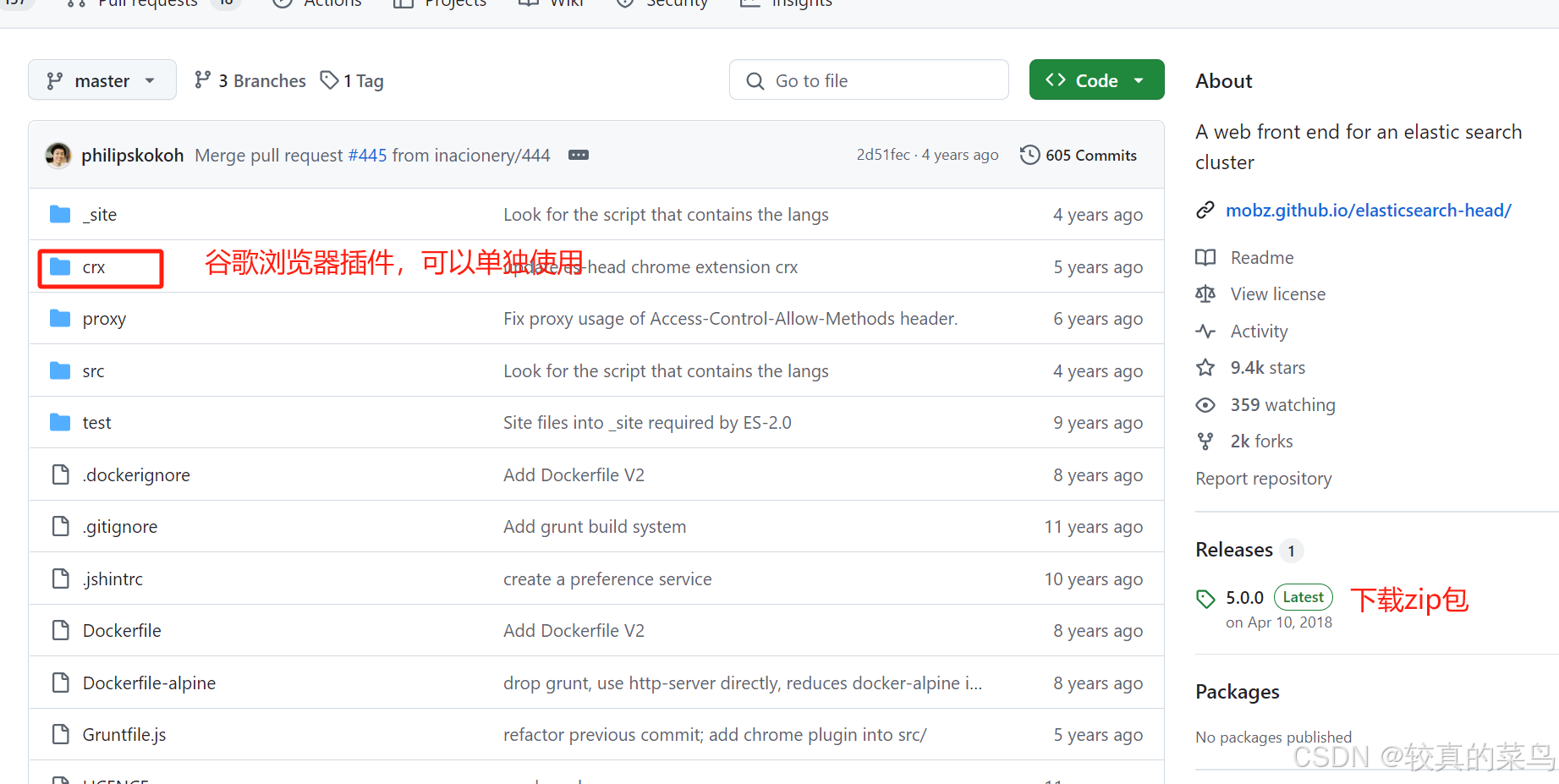The image size is (1559, 784).
Task: Open the Dockerfile file name
Action: [122, 631]
